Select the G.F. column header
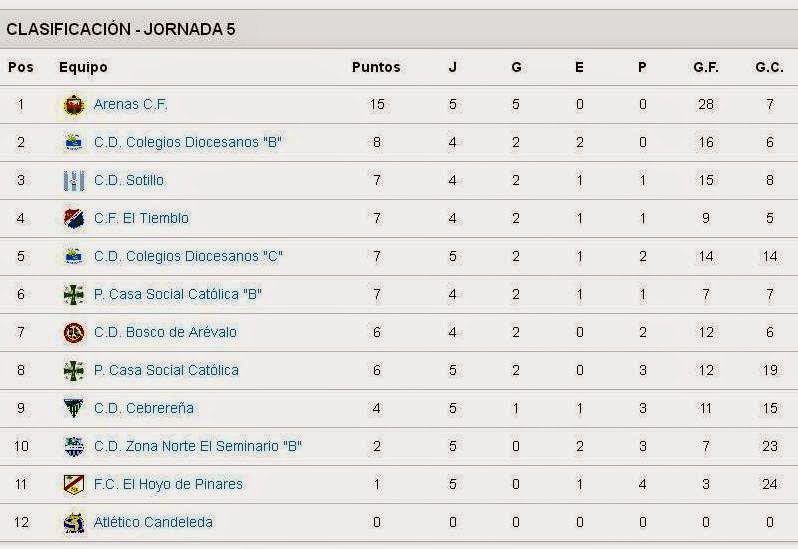The height and width of the screenshot is (549, 798). pyautogui.click(x=706, y=67)
